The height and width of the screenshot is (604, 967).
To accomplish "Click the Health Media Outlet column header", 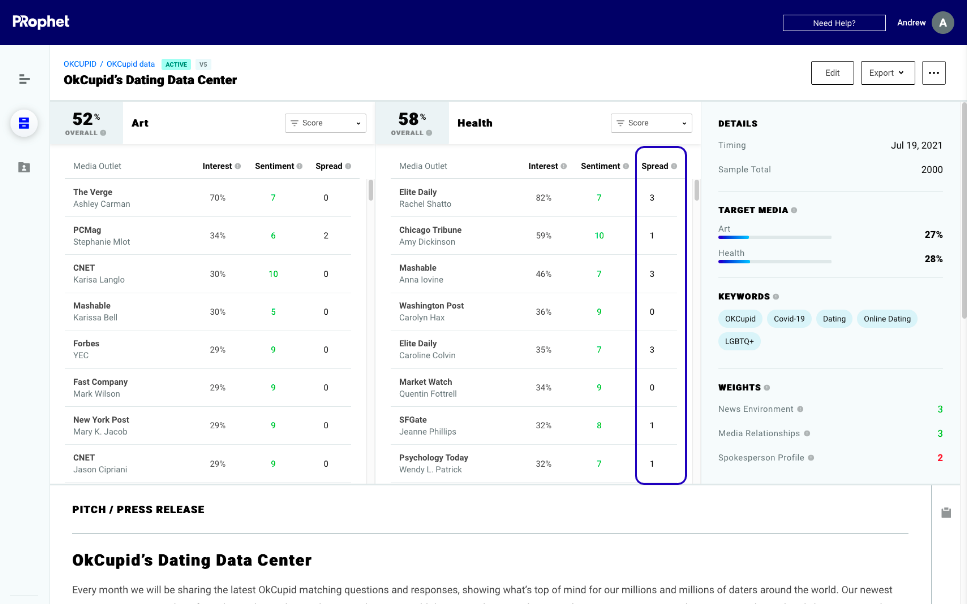I will click(x=423, y=166).
